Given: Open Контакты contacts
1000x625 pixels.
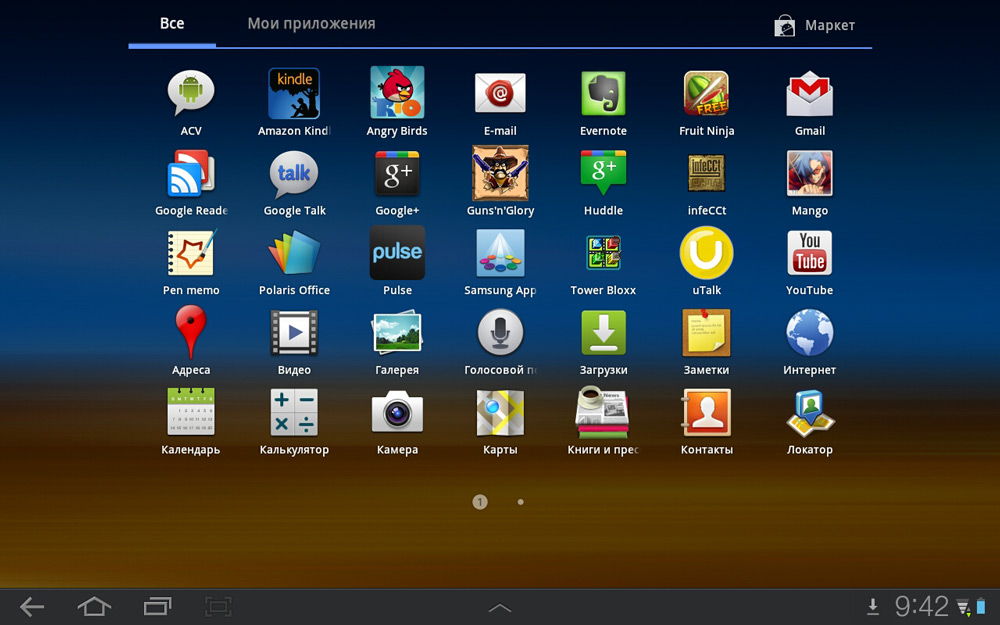Looking at the screenshot, I should pos(706,412).
